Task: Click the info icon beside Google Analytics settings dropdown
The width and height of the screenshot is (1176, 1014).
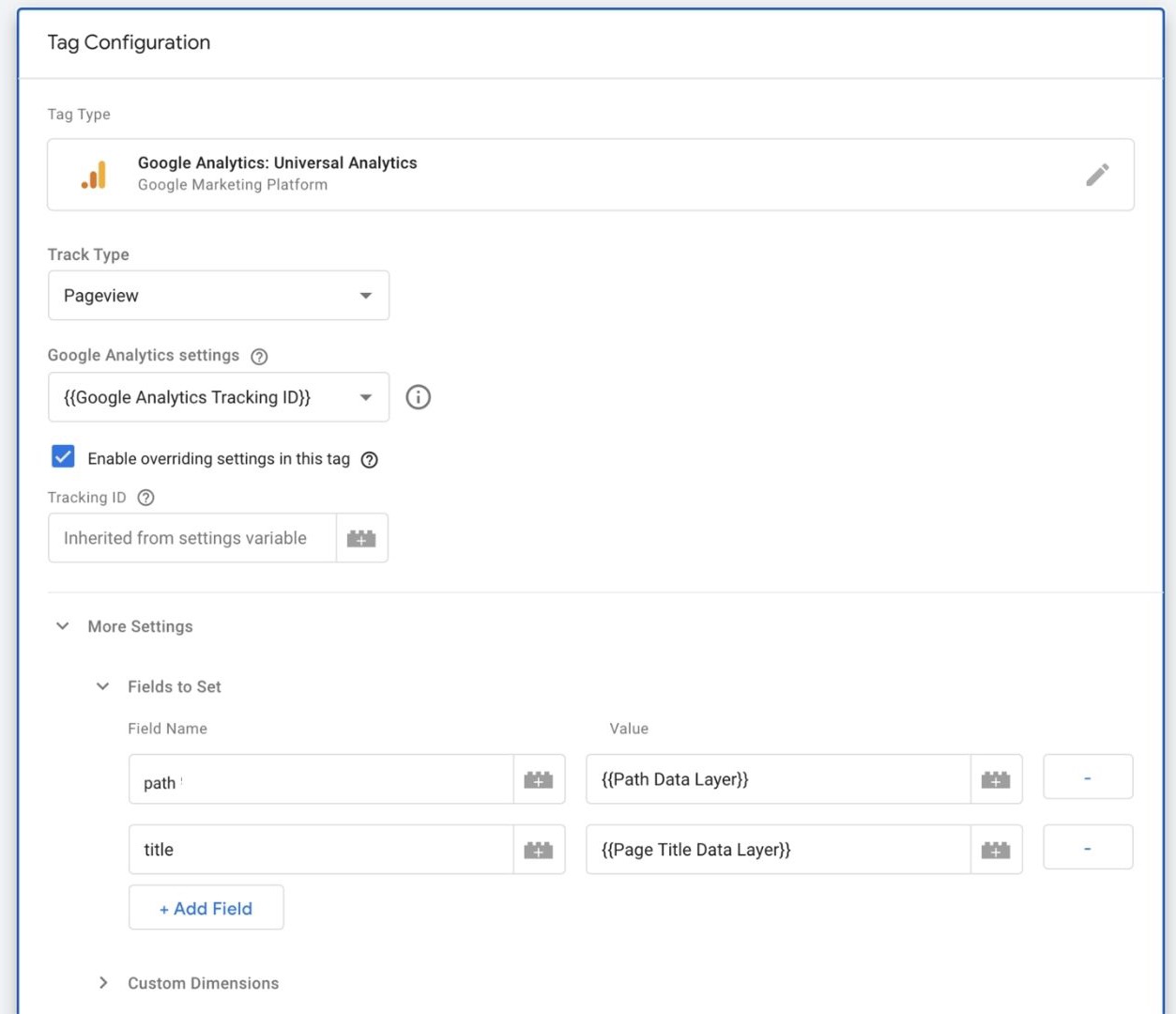Action: [418, 397]
